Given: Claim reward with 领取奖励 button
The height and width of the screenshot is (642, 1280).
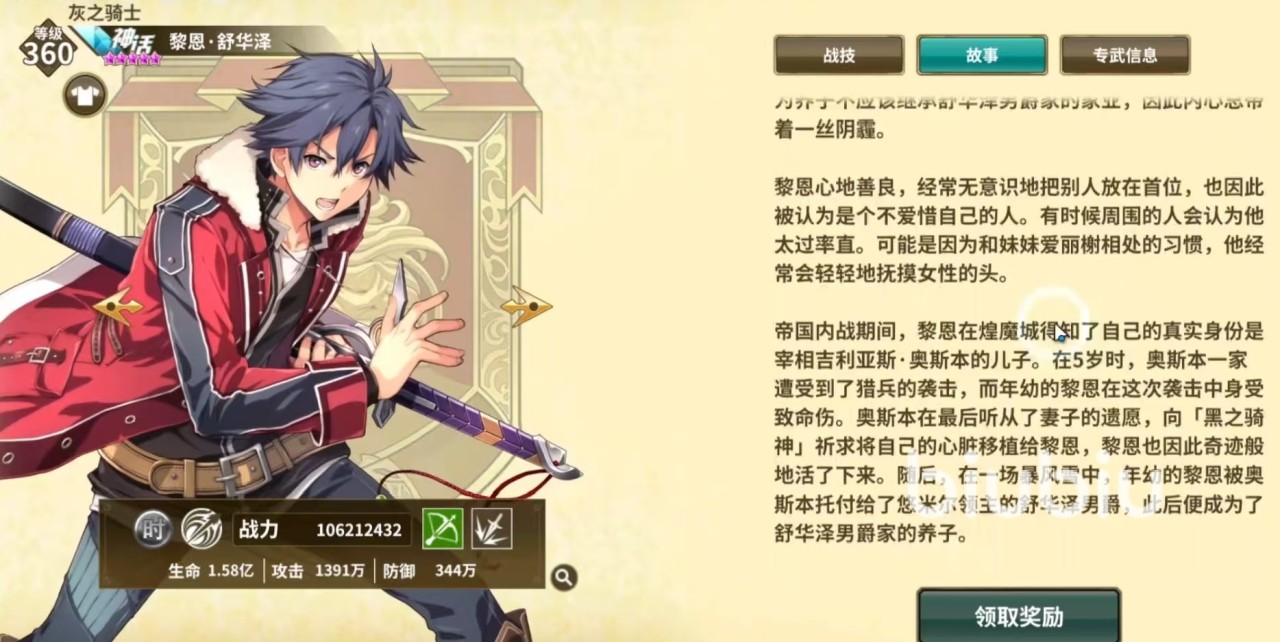Looking at the screenshot, I should coord(1019,616).
